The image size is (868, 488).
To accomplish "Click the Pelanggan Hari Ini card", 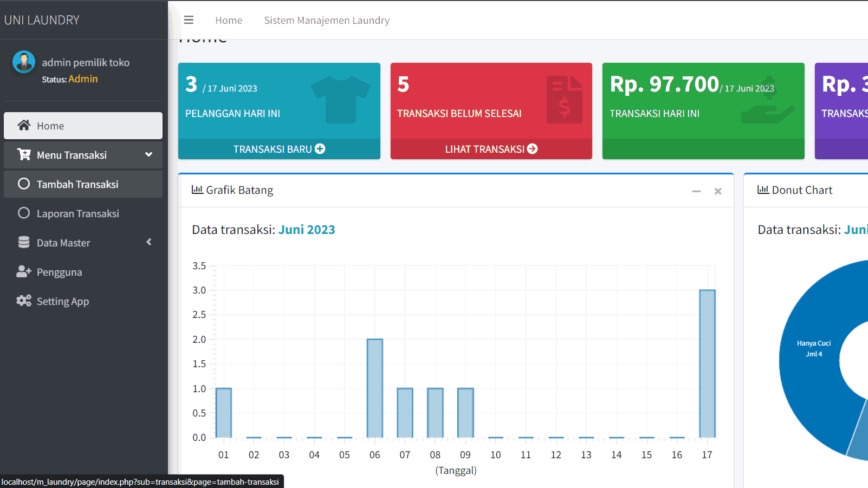I will point(279,111).
